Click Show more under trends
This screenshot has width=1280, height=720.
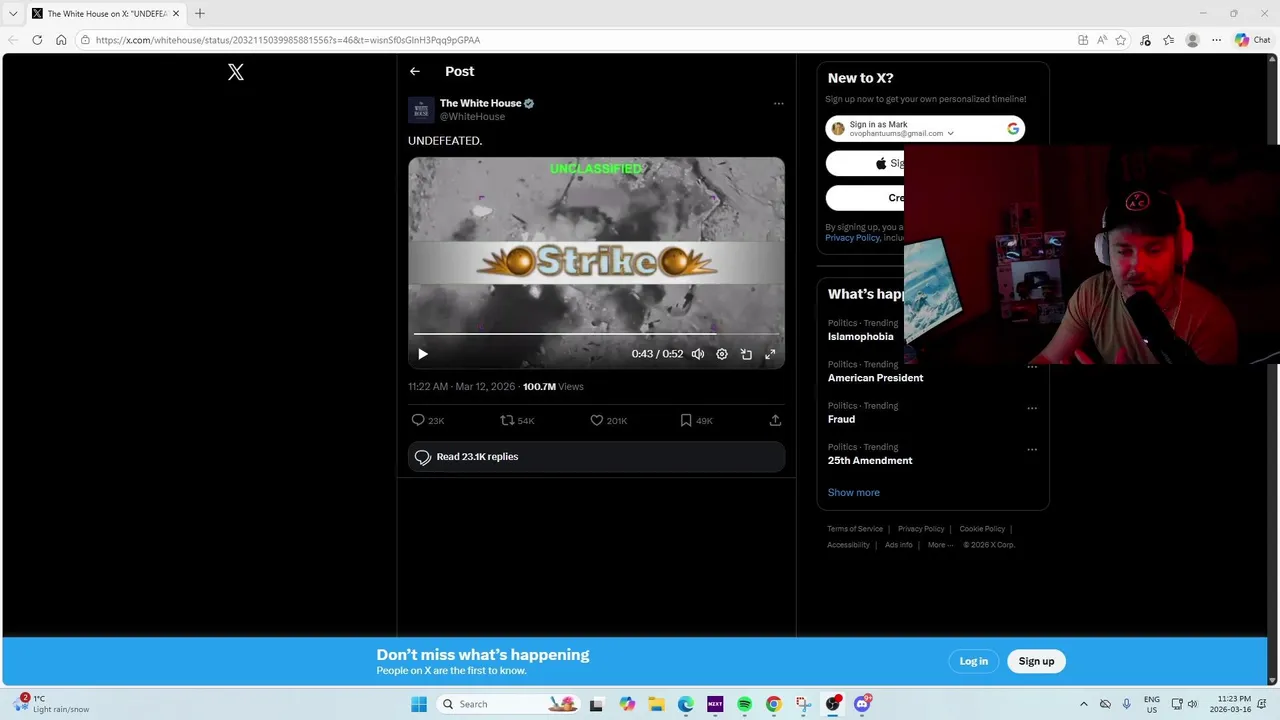[x=853, y=493]
